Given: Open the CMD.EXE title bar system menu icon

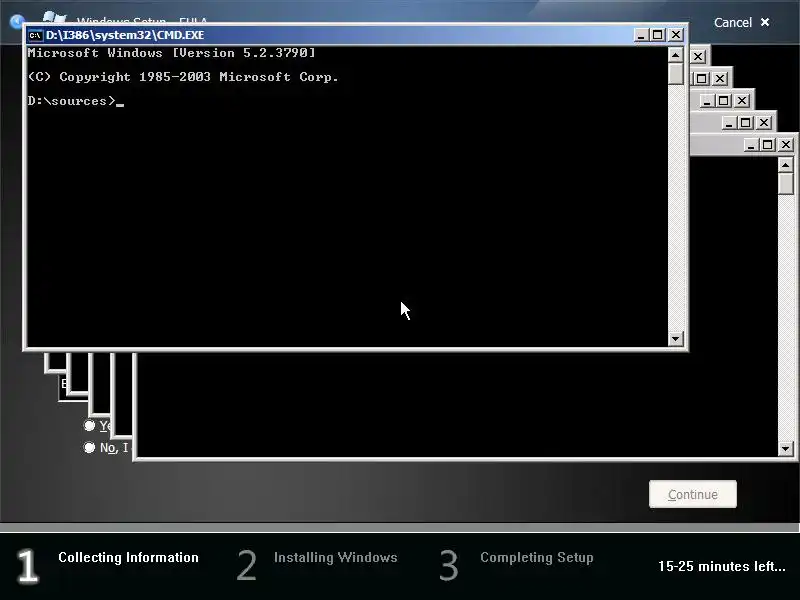Looking at the screenshot, I should [x=35, y=35].
